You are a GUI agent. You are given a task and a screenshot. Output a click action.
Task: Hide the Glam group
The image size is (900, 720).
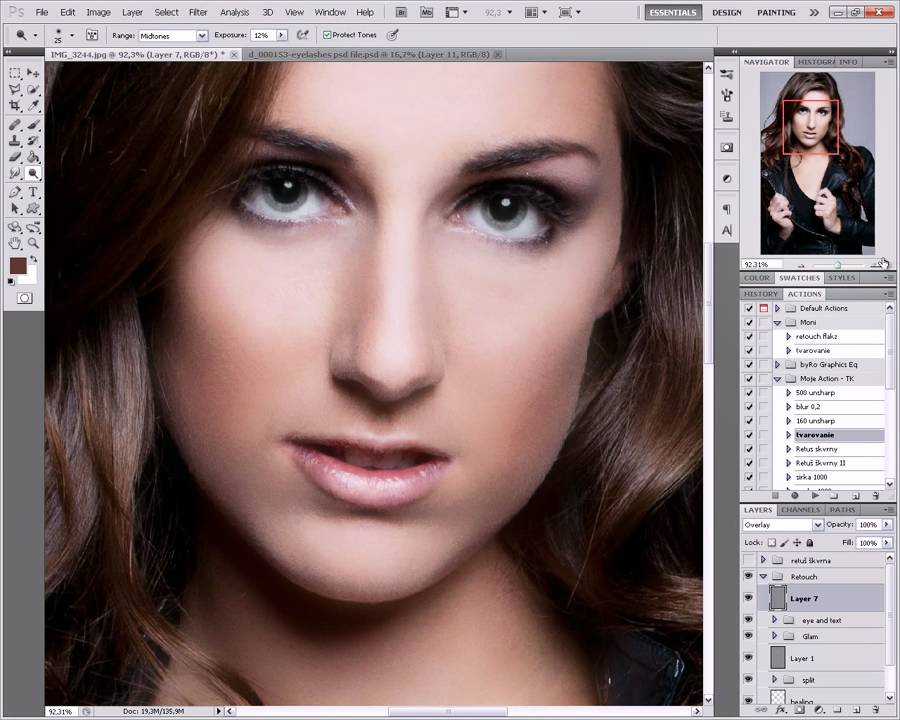[x=748, y=636]
